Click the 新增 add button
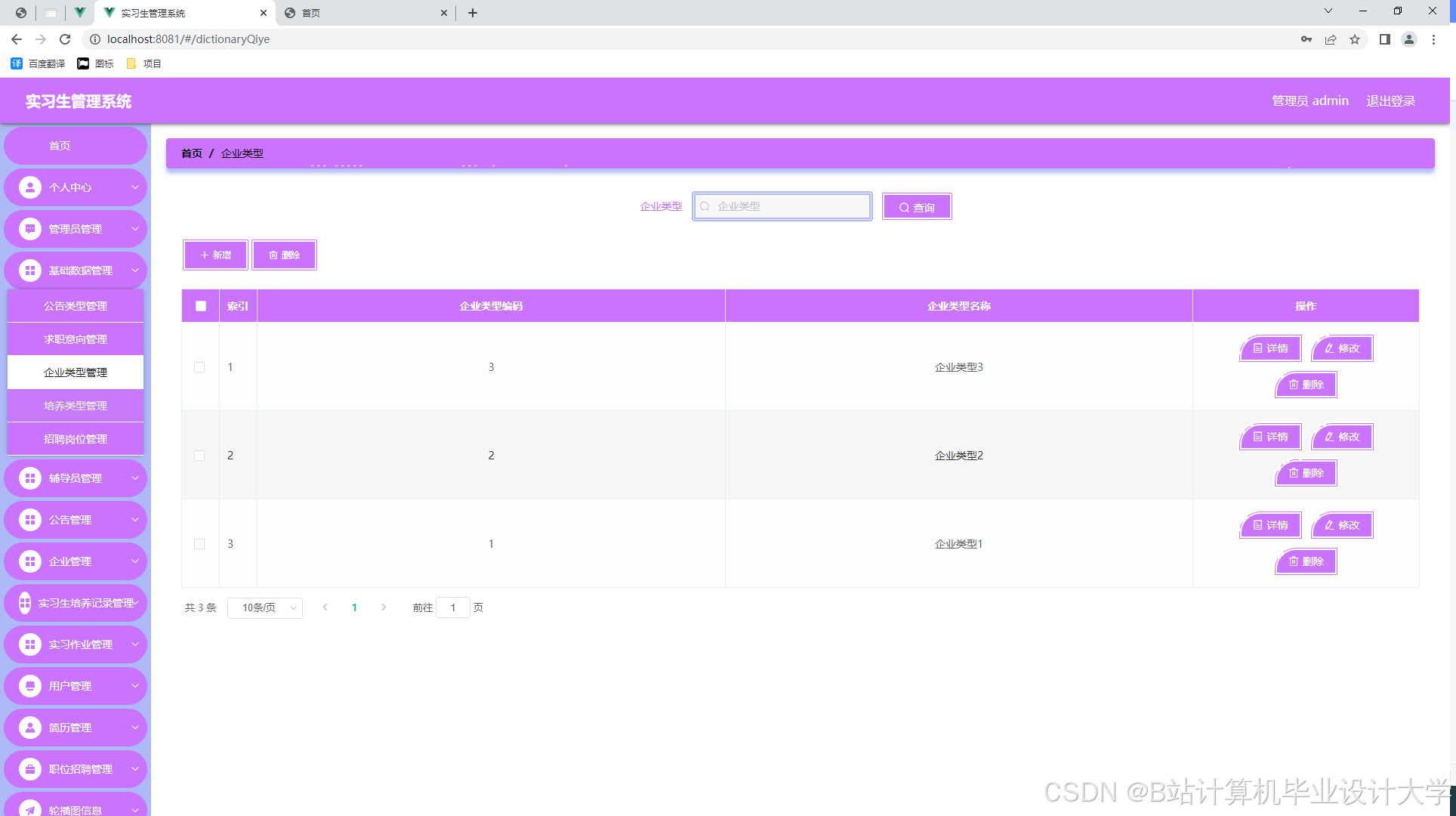Image resolution: width=1456 pixels, height=816 pixels. [216, 255]
